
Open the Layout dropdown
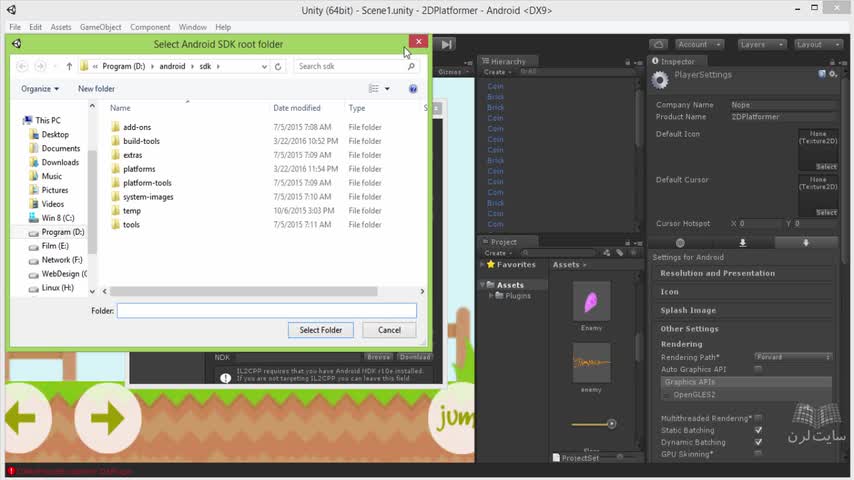818,45
